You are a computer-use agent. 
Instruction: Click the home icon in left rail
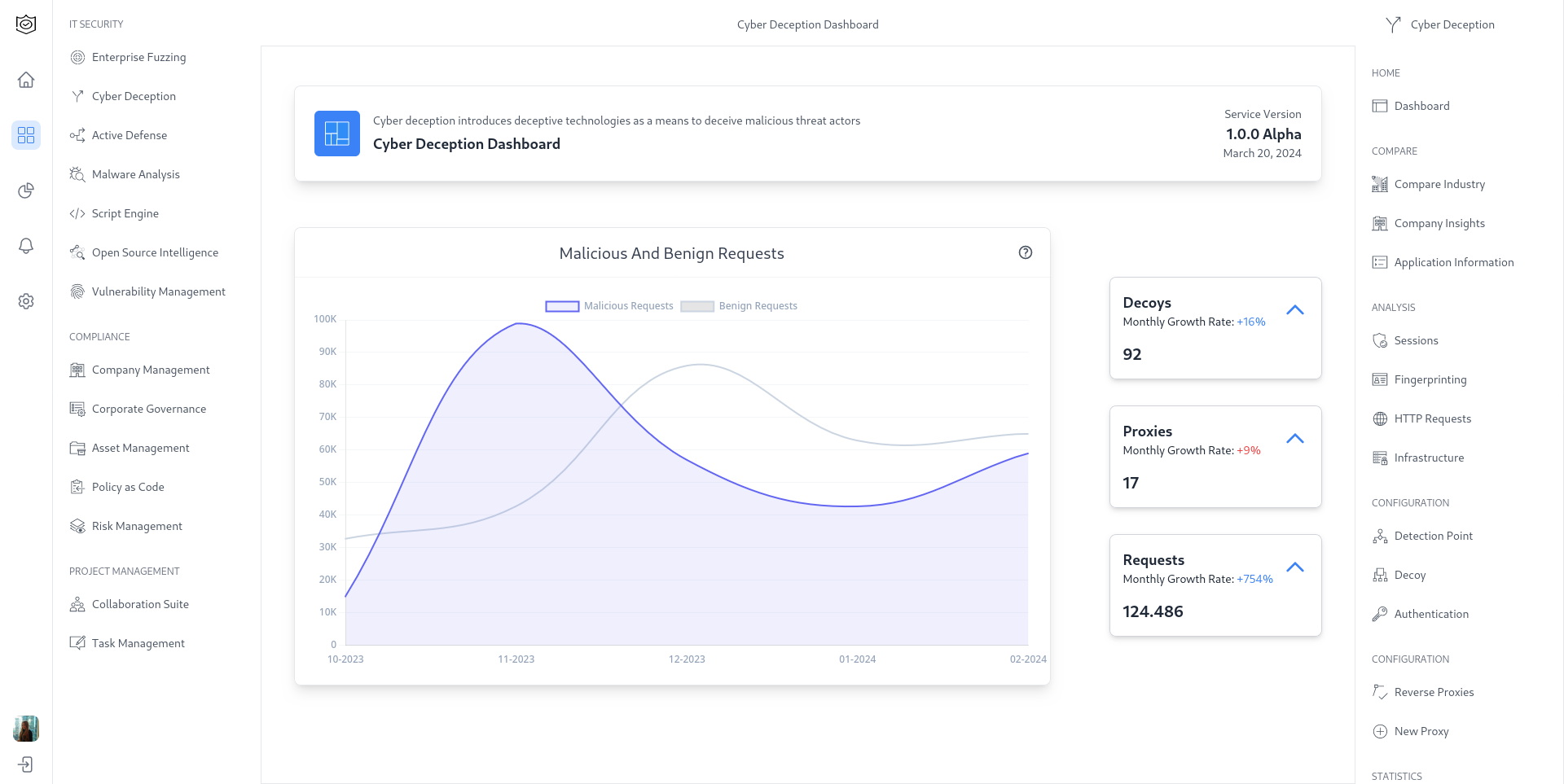(x=26, y=80)
